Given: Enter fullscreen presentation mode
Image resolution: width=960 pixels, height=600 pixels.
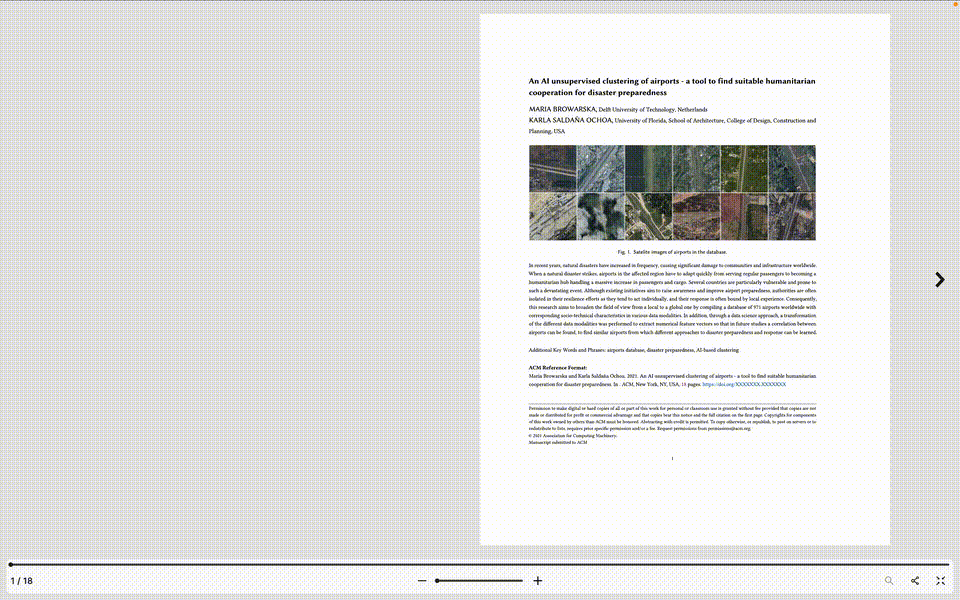Looking at the screenshot, I should point(940,580).
